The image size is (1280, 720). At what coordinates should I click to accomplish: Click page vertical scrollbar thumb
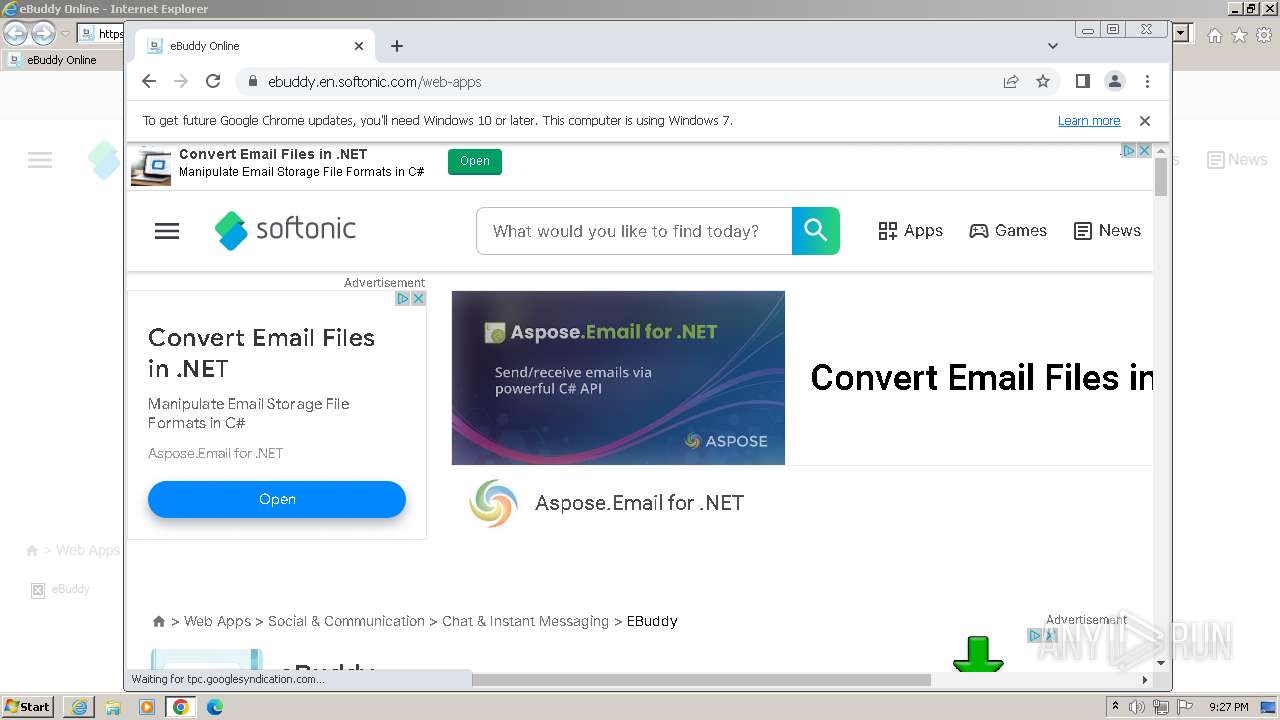(1161, 177)
